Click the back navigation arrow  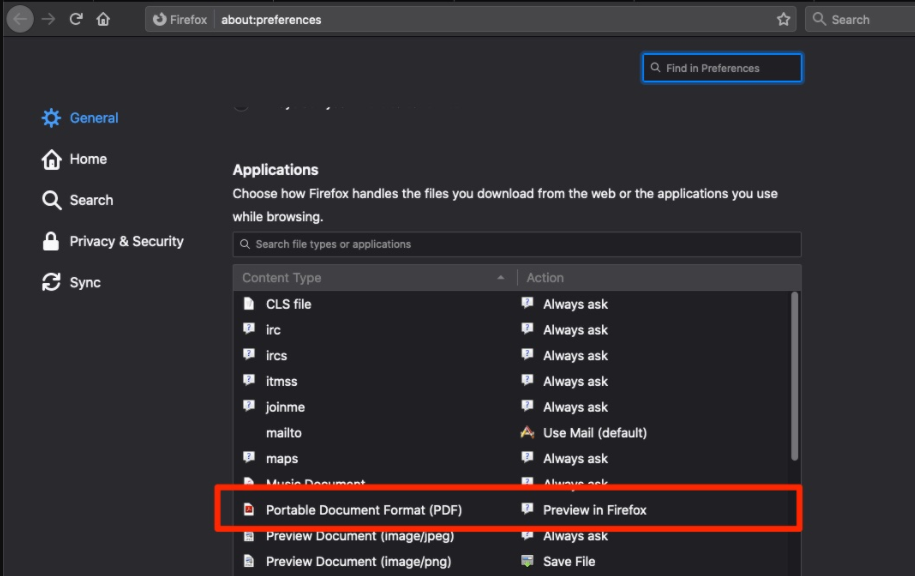click(21, 19)
